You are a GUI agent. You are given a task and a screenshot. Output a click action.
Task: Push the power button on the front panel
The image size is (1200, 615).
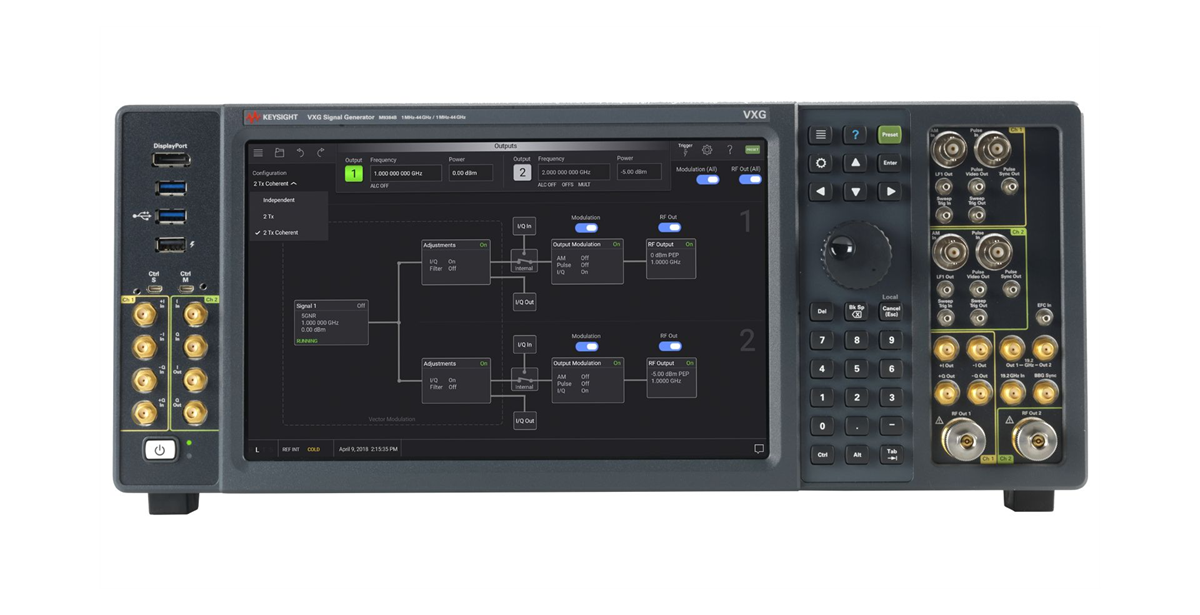pyautogui.click(x=159, y=450)
